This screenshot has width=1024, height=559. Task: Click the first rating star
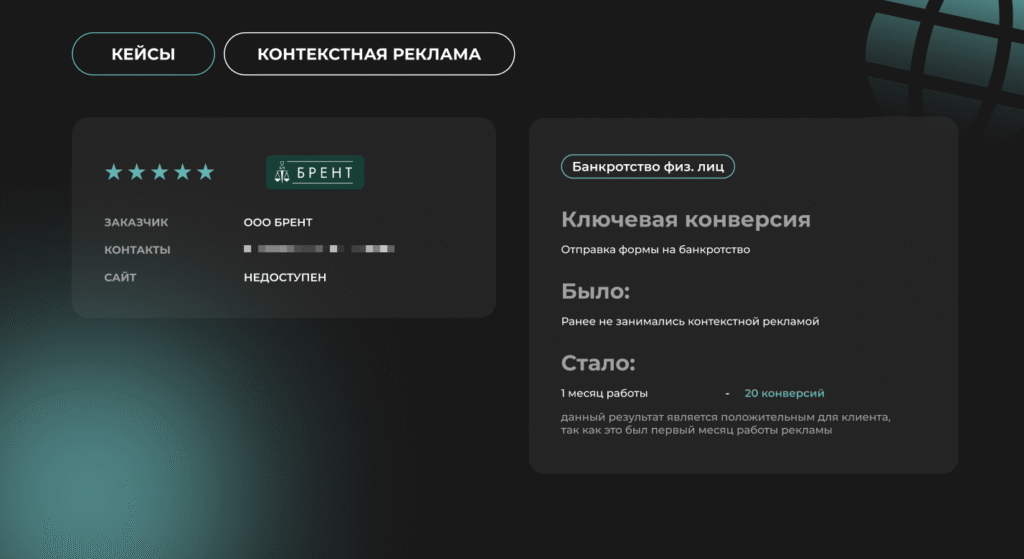click(114, 172)
